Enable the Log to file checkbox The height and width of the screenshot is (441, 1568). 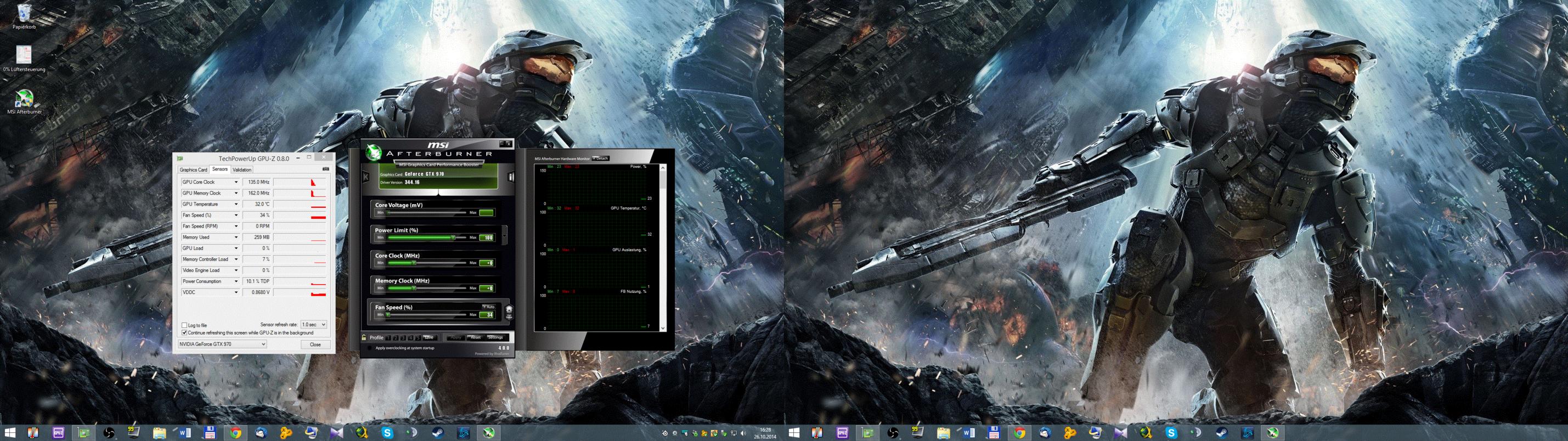pos(184,325)
